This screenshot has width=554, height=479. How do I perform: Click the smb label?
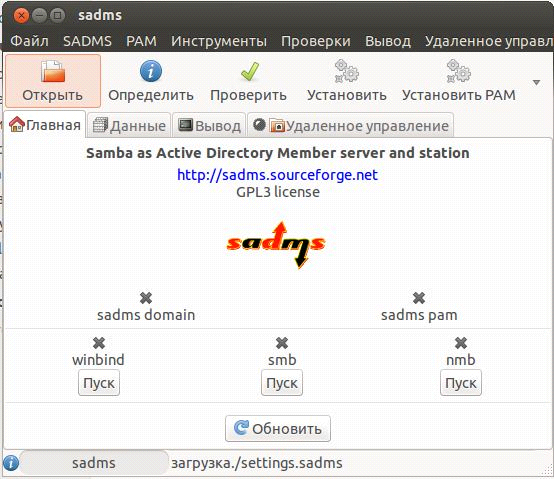point(282,360)
